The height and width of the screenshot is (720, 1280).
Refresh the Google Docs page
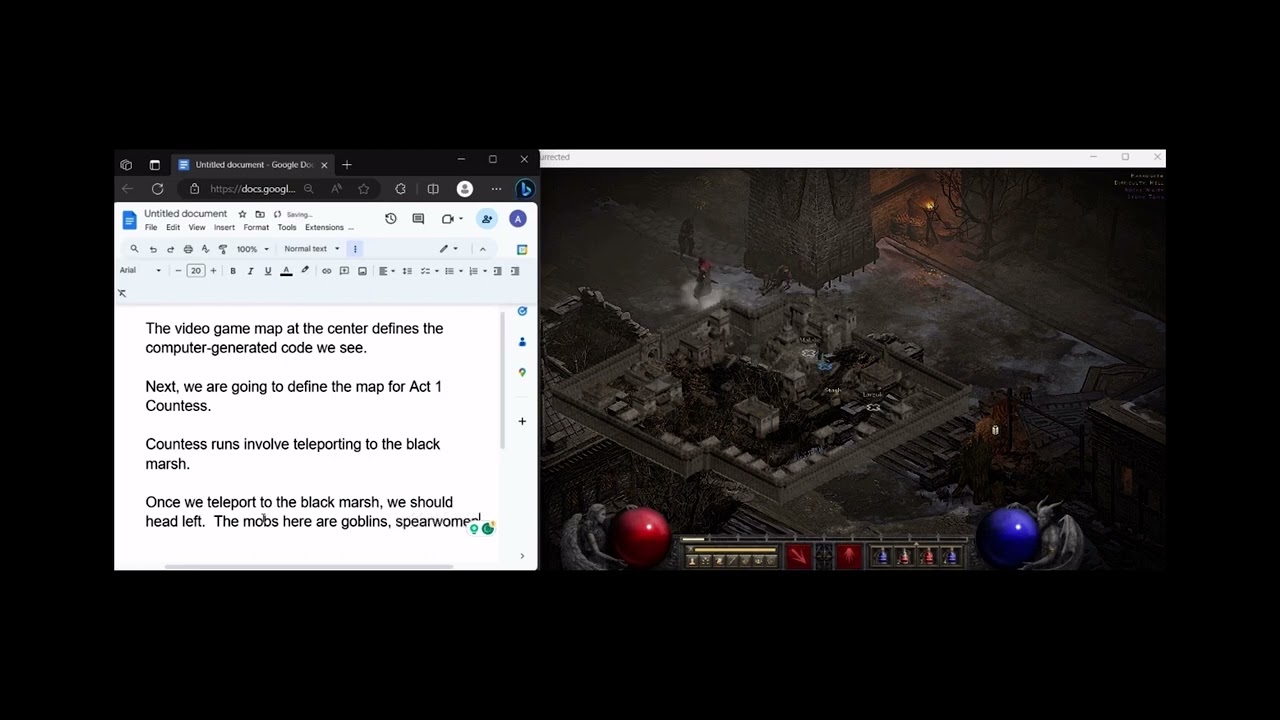coord(157,189)
